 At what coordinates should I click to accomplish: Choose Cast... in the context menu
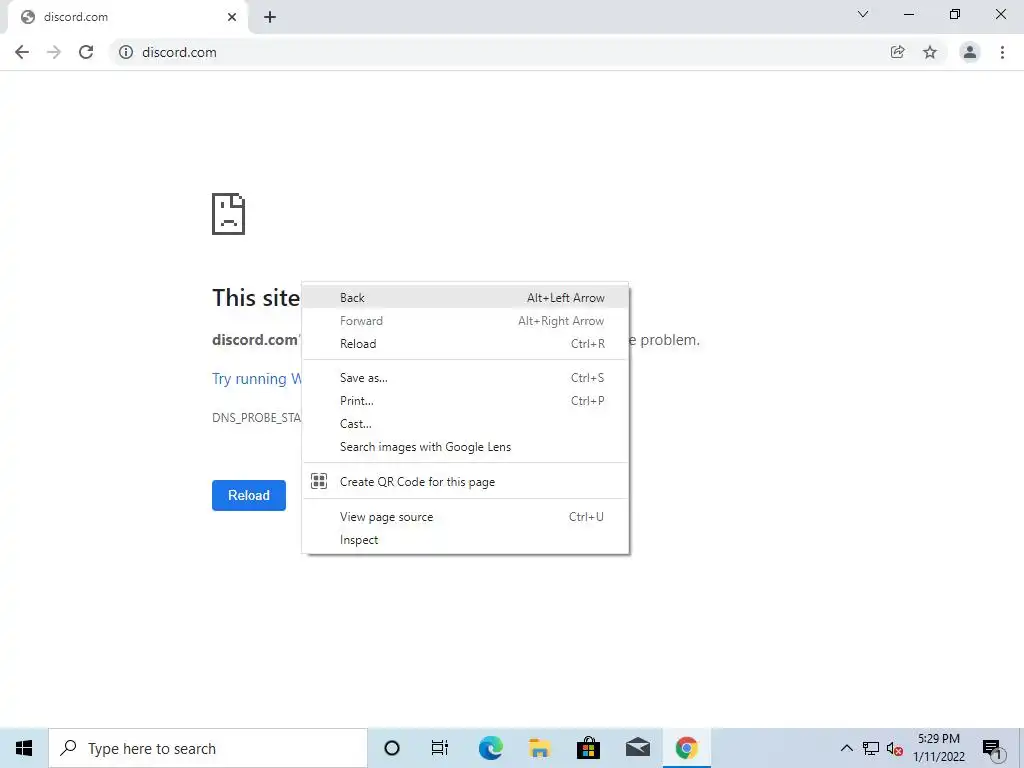(465, 424)
